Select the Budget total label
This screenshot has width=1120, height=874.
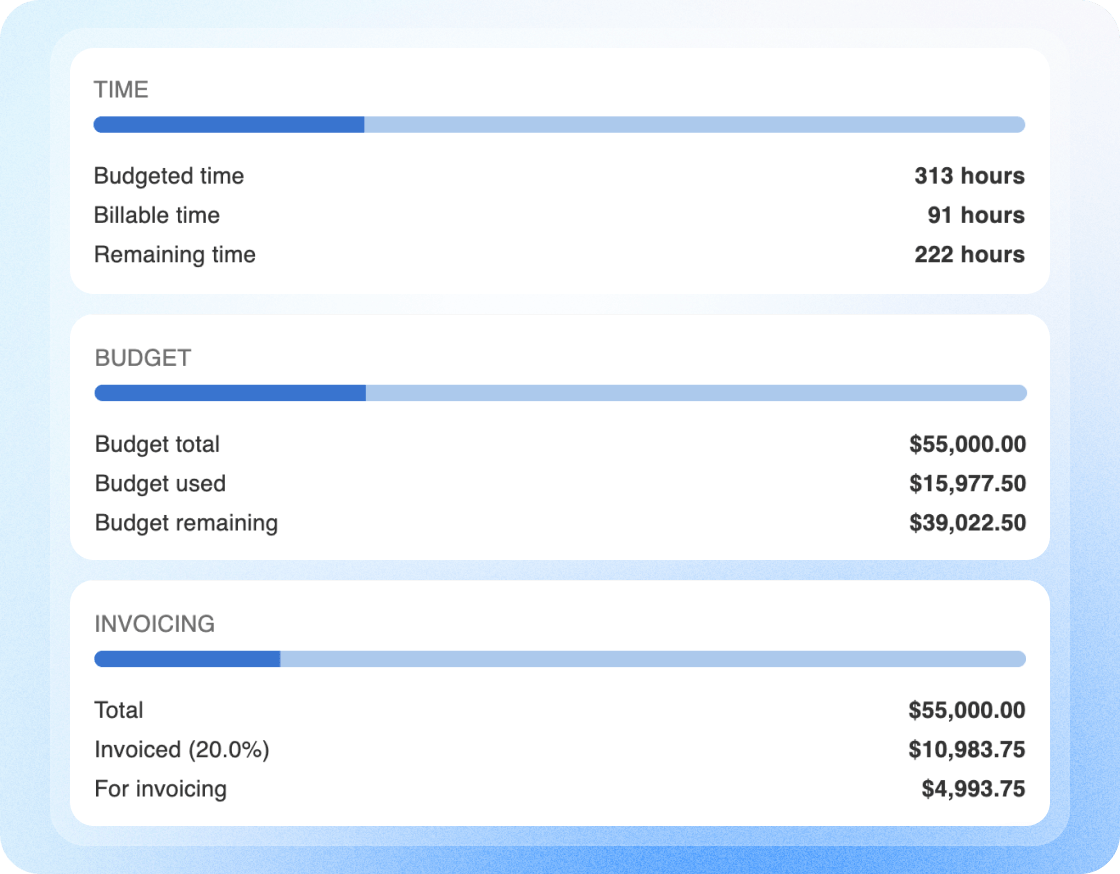tap(157, 444)
